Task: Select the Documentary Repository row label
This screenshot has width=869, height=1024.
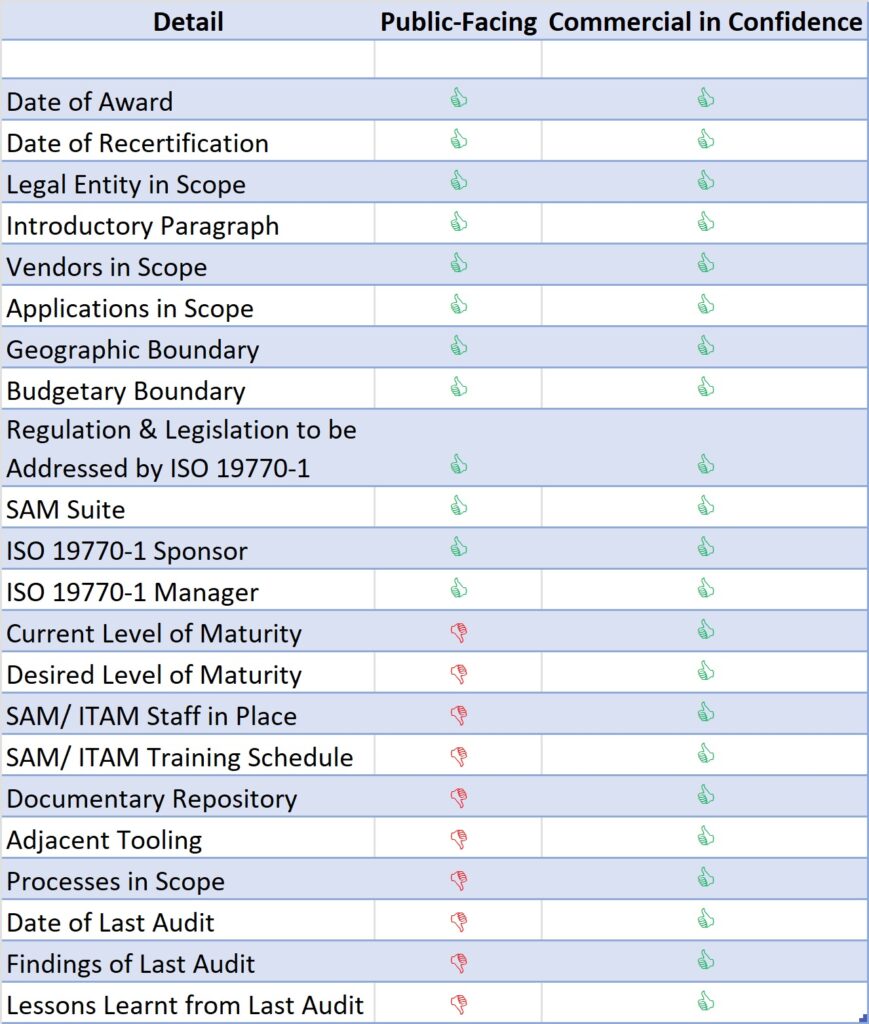Action: [152, 799]
